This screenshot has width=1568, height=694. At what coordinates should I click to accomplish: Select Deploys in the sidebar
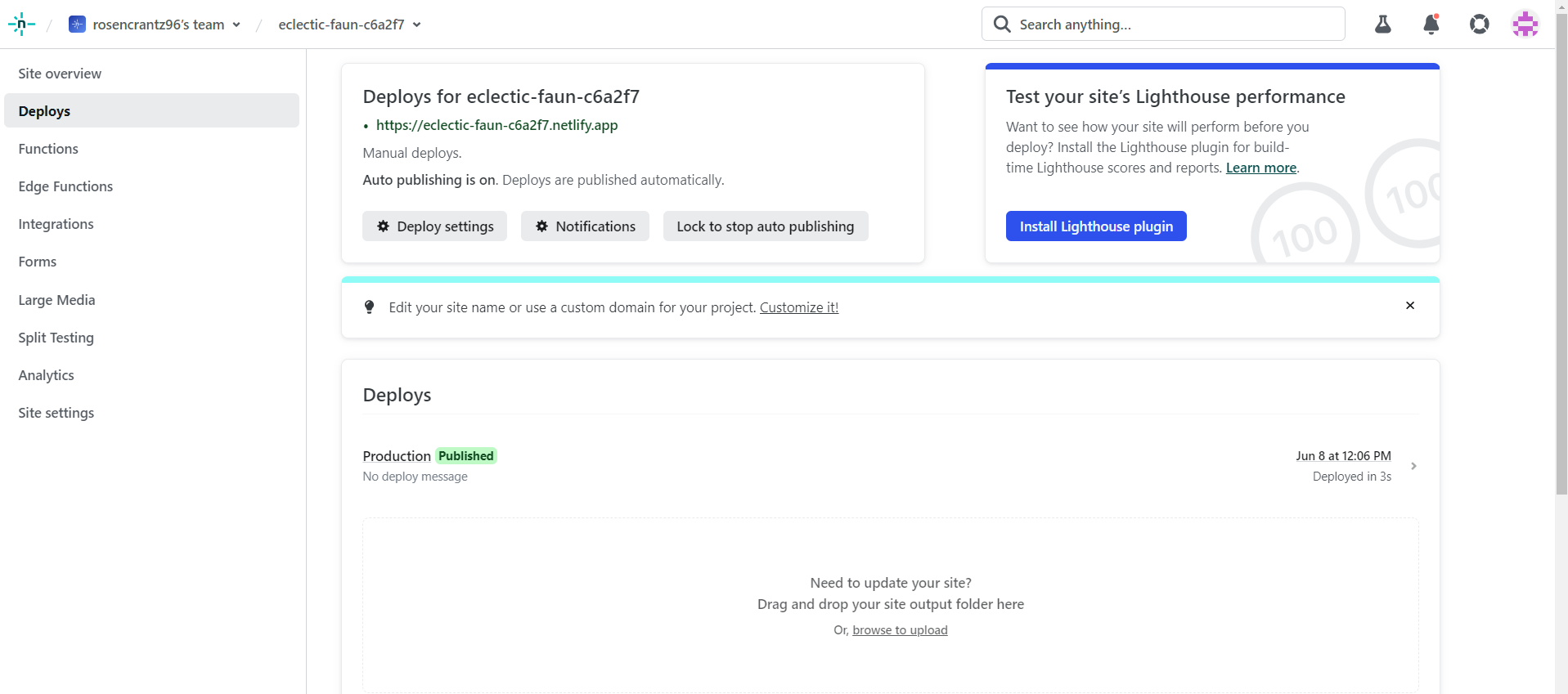coord(152,110)
